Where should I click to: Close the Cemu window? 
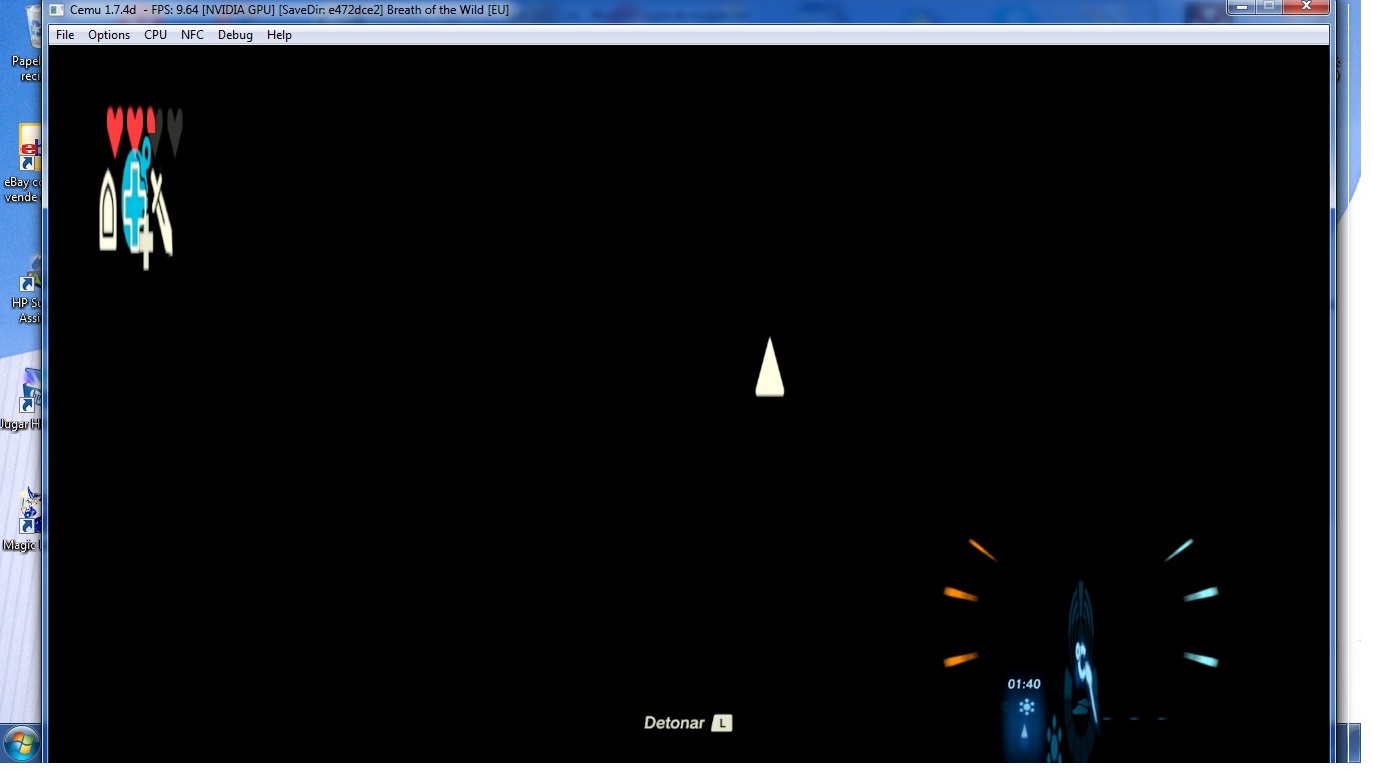pos(1306,7)
